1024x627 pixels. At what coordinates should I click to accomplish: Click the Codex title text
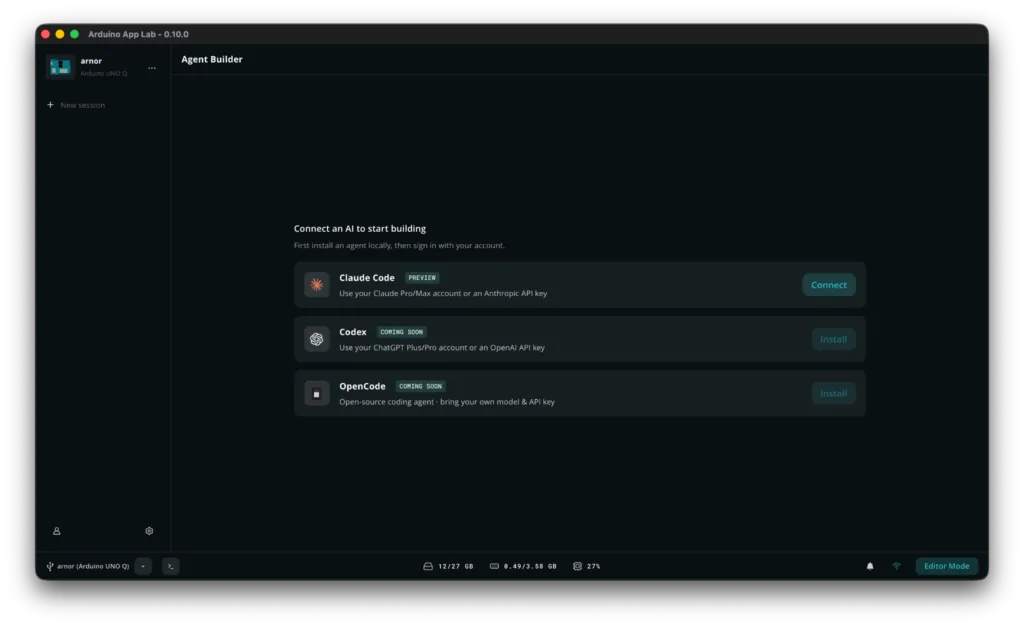[353, 332]
